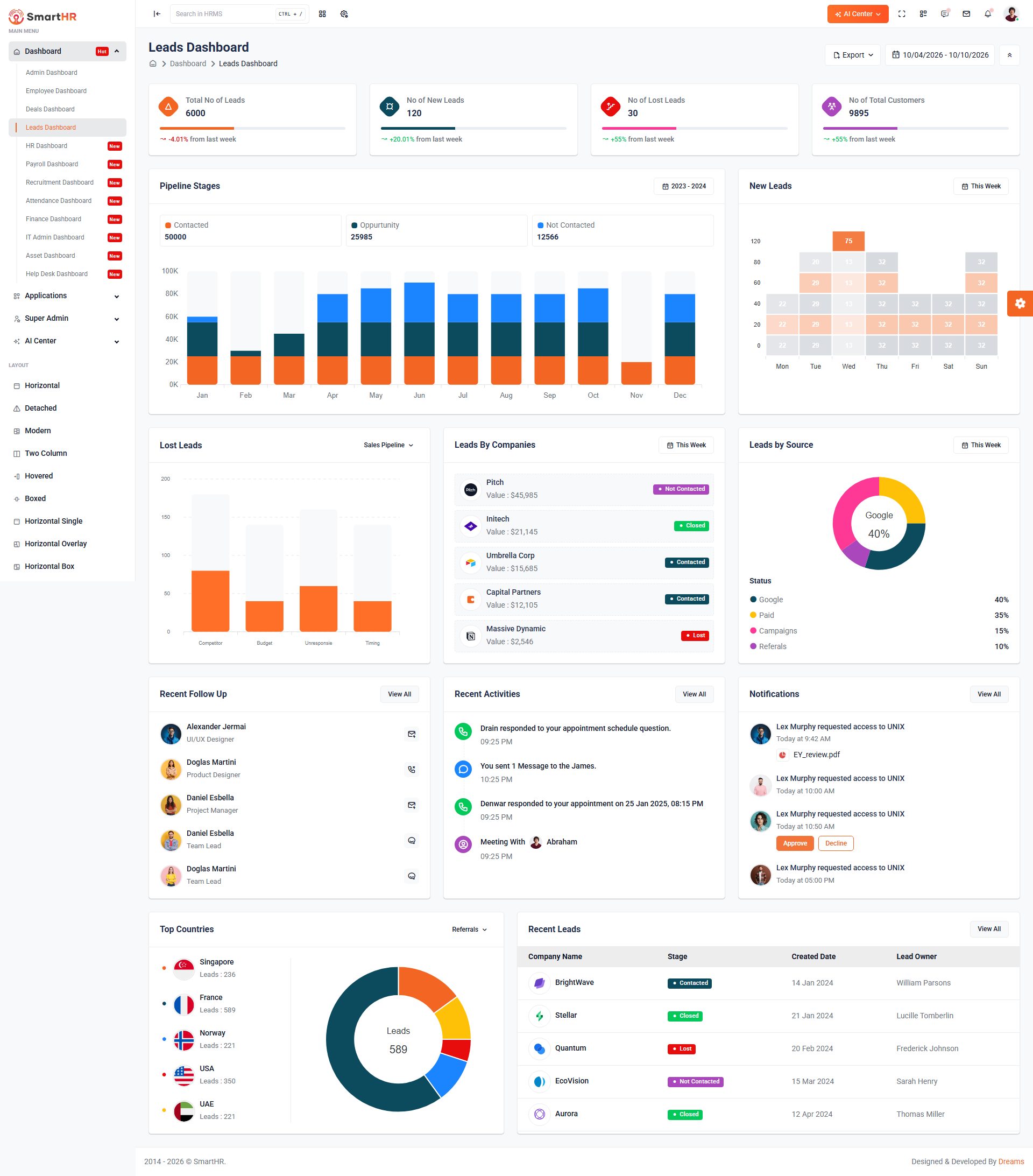This screenshot has height=1176, width=1033.
Task: Click the search in HRMS field
Action: click(239, 14)
